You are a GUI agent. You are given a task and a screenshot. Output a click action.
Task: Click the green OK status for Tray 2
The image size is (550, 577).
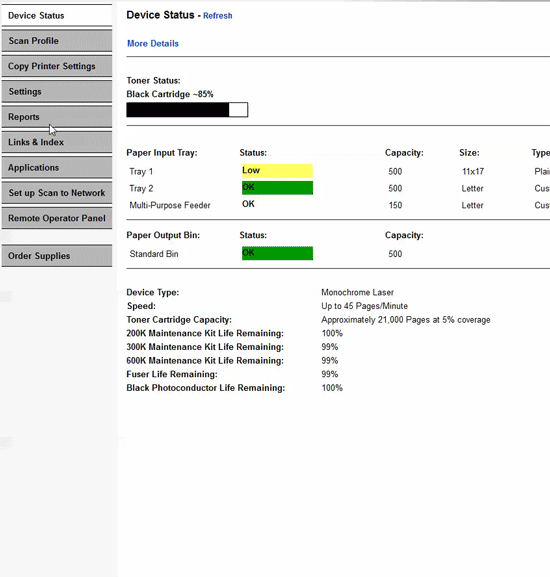pos(277,188)
